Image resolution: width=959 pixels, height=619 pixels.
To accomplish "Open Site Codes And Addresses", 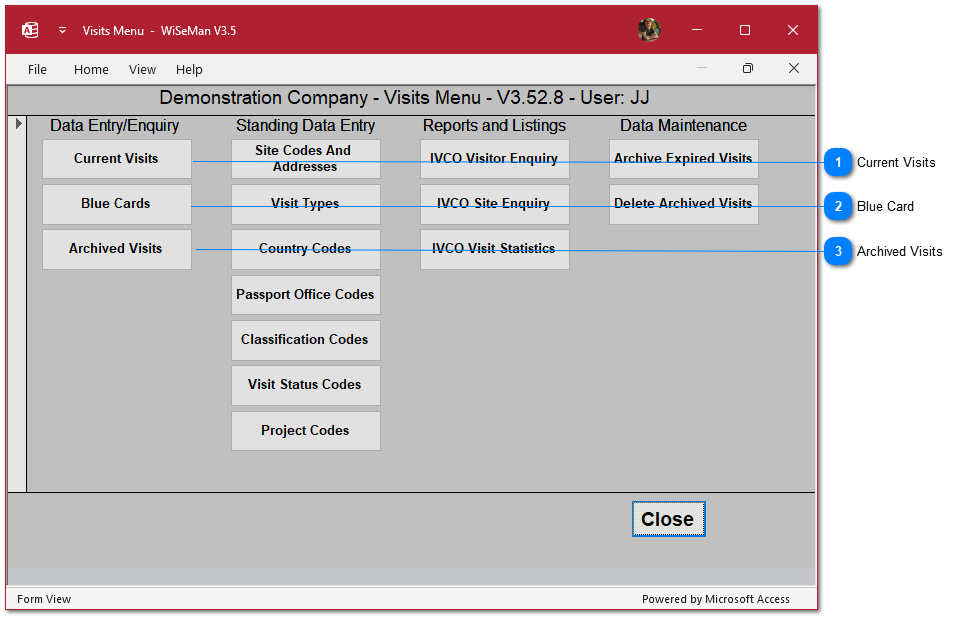I will coord(305,159).
